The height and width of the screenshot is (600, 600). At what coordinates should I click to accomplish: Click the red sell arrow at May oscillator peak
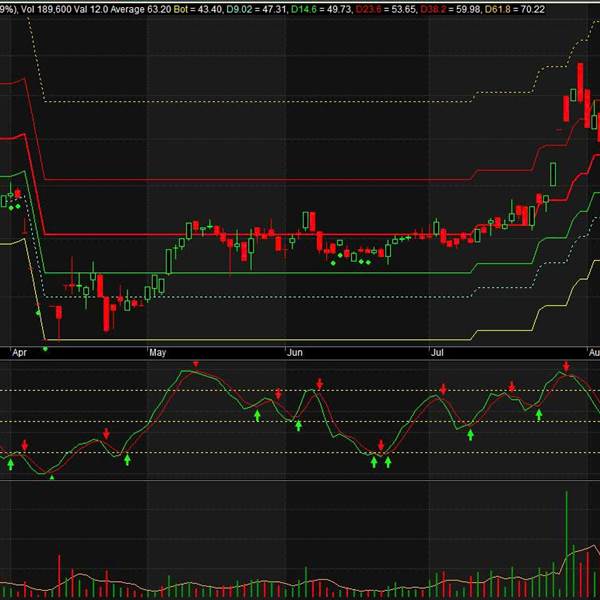tap(196, 364)
